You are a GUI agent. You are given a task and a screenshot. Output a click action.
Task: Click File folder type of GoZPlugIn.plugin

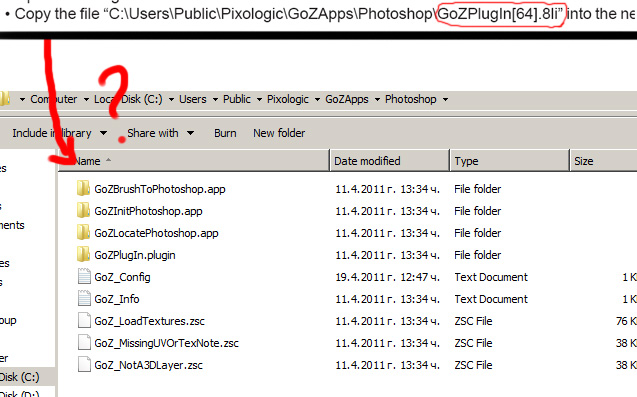tap(478, 255)
